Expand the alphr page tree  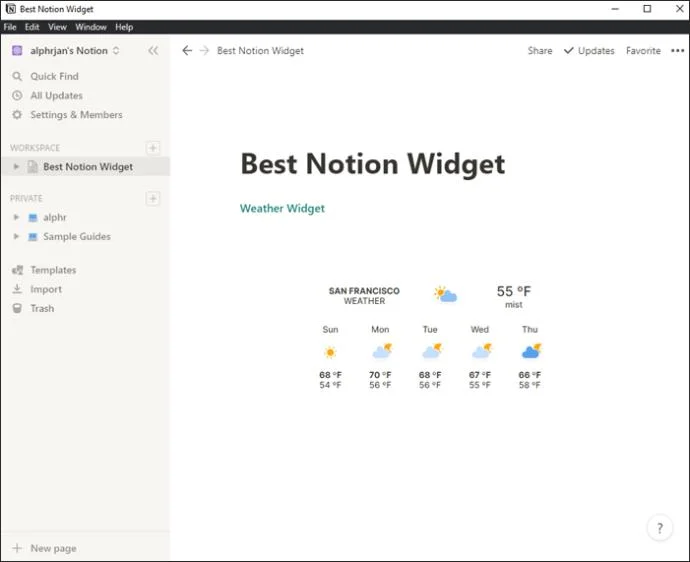(x=16, y=217)
